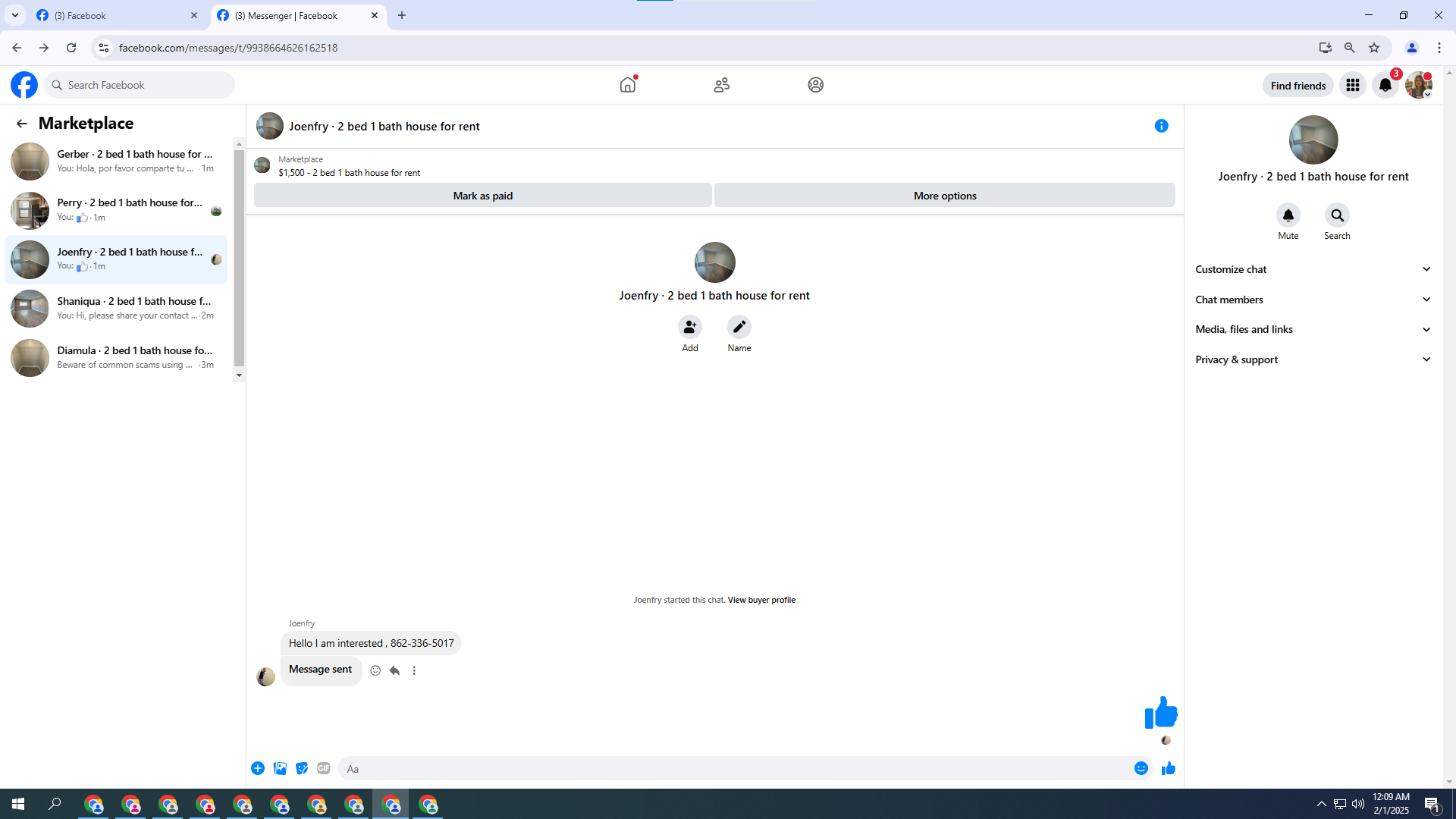Mute this conversation
1456x819 pixels.
pyautogui.click(x=1288, y=215)
